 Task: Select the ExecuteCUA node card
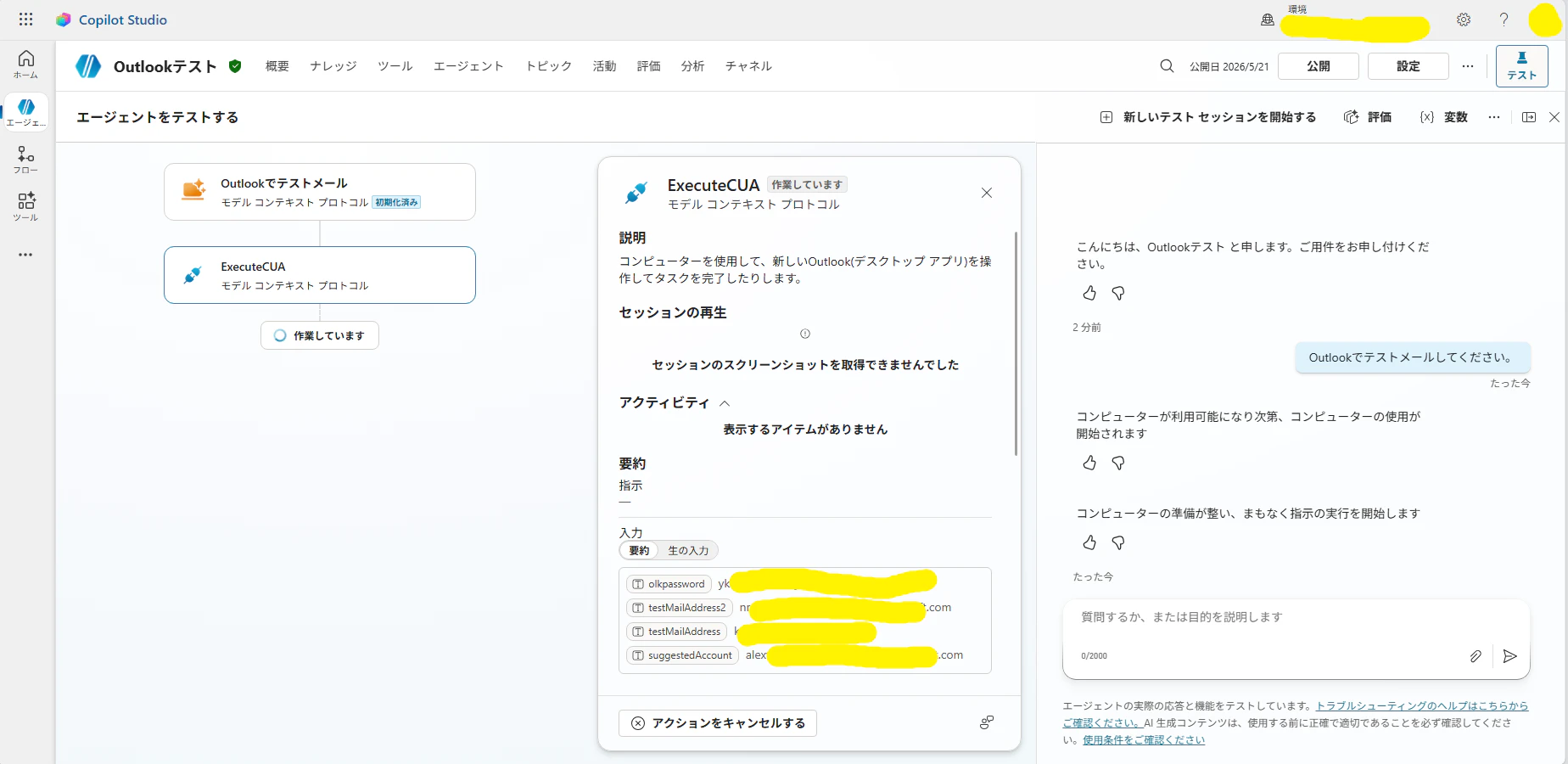320,275
